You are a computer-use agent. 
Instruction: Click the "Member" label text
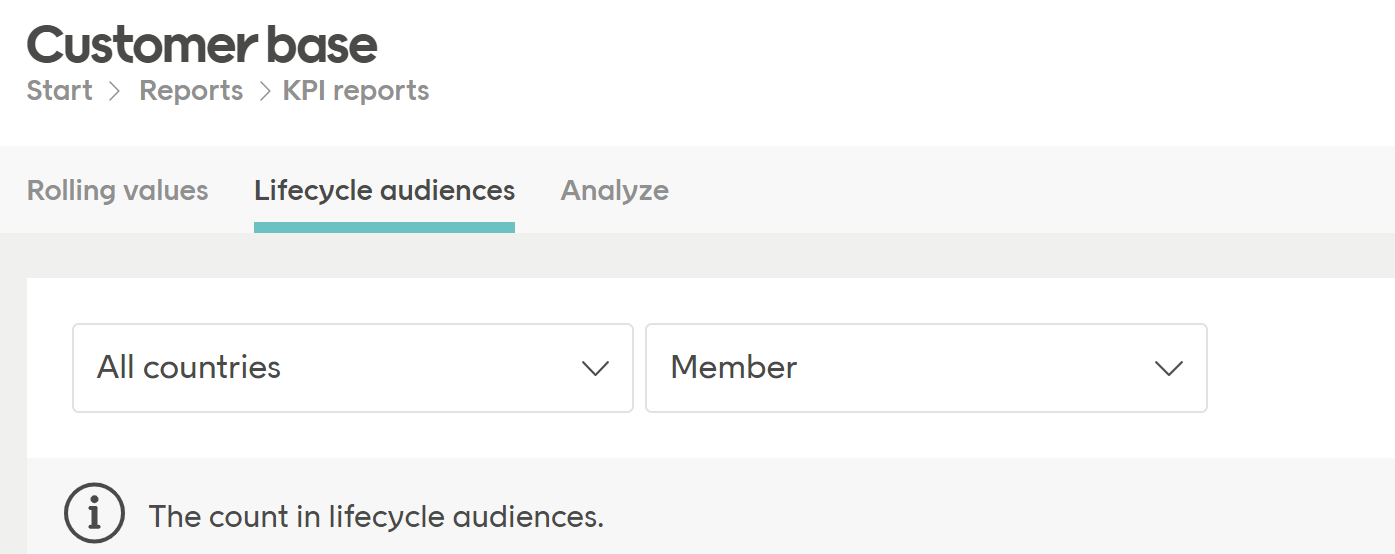[x=733, y=368]
